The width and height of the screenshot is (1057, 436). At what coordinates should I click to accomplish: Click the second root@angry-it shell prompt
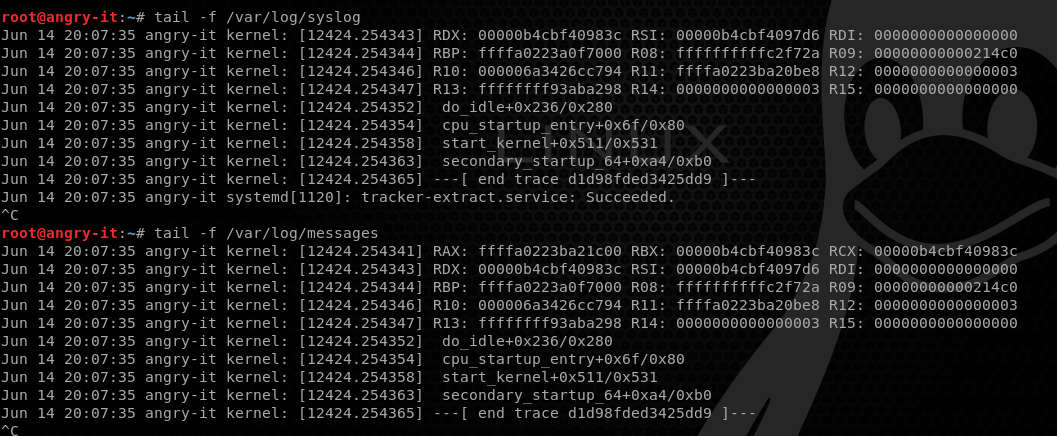(60, 233)
